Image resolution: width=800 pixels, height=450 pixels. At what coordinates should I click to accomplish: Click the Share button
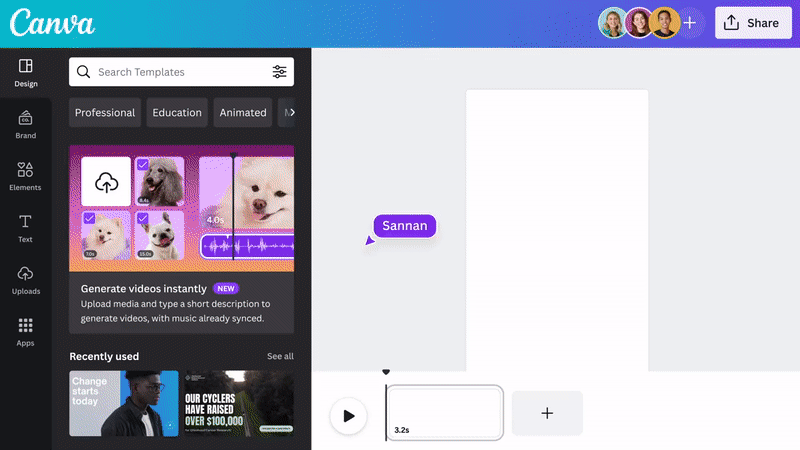(752, 23)
